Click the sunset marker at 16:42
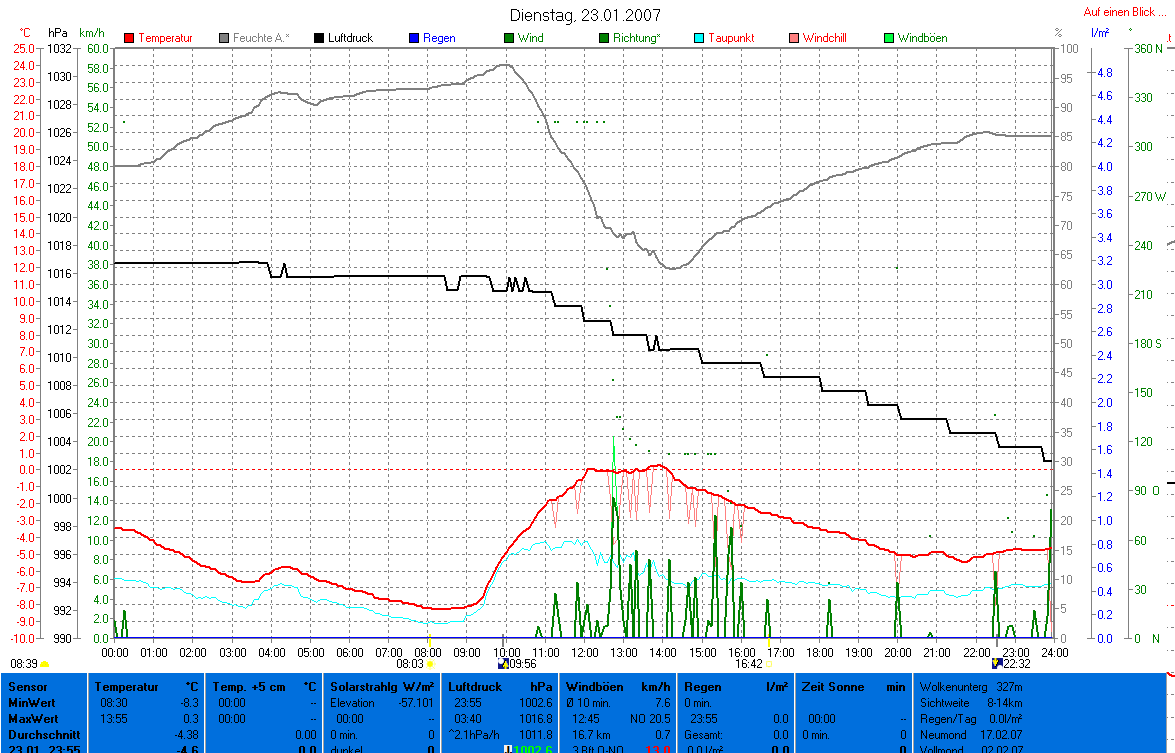This screenshot has height=753, width=1175. (x=768, y=663)
